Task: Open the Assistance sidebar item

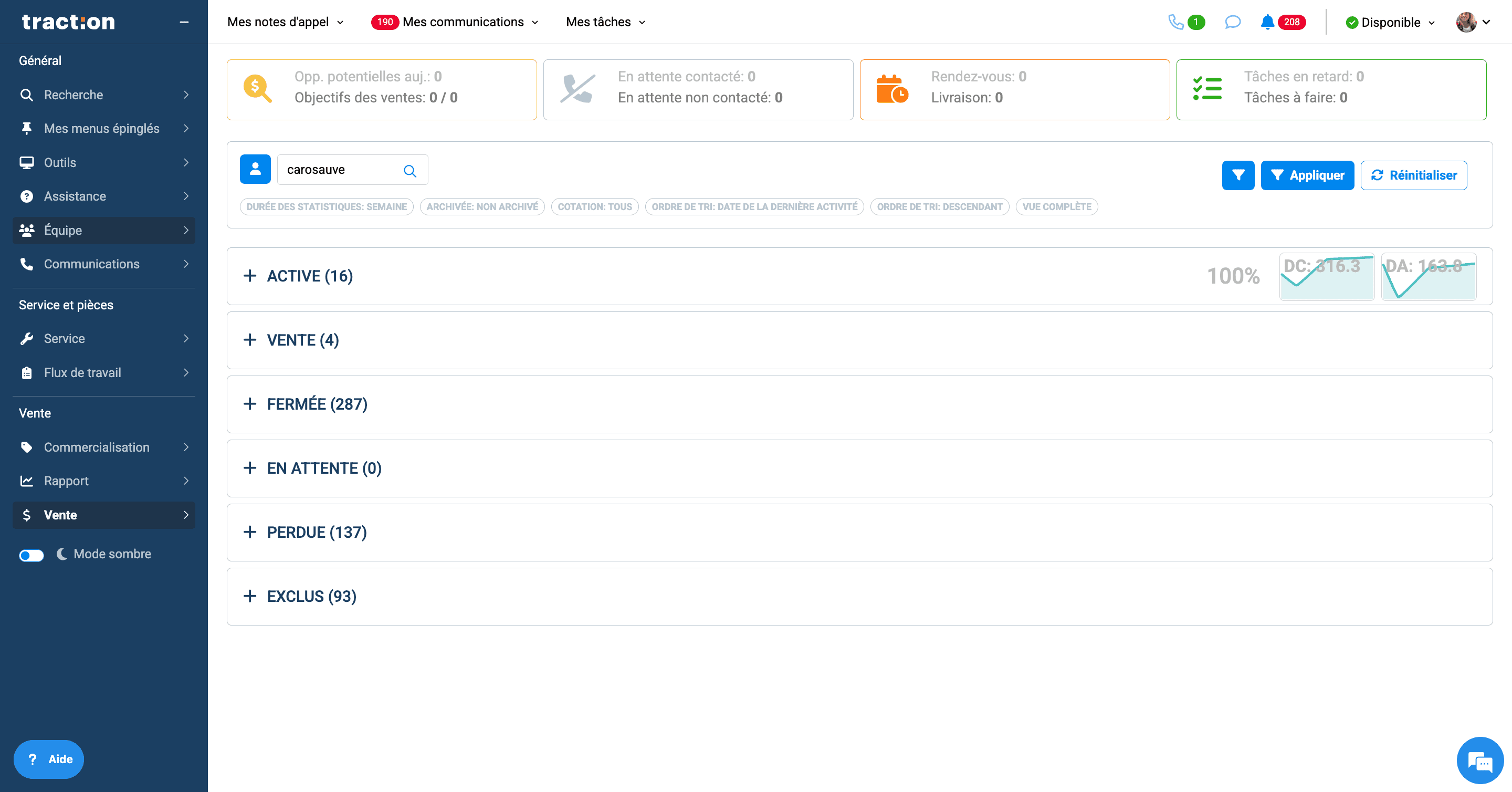Action: point(104,196)
